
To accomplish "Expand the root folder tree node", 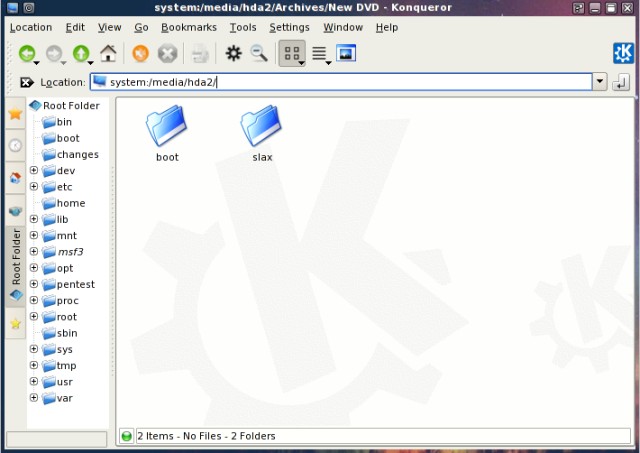I will (x=34, y=316).
